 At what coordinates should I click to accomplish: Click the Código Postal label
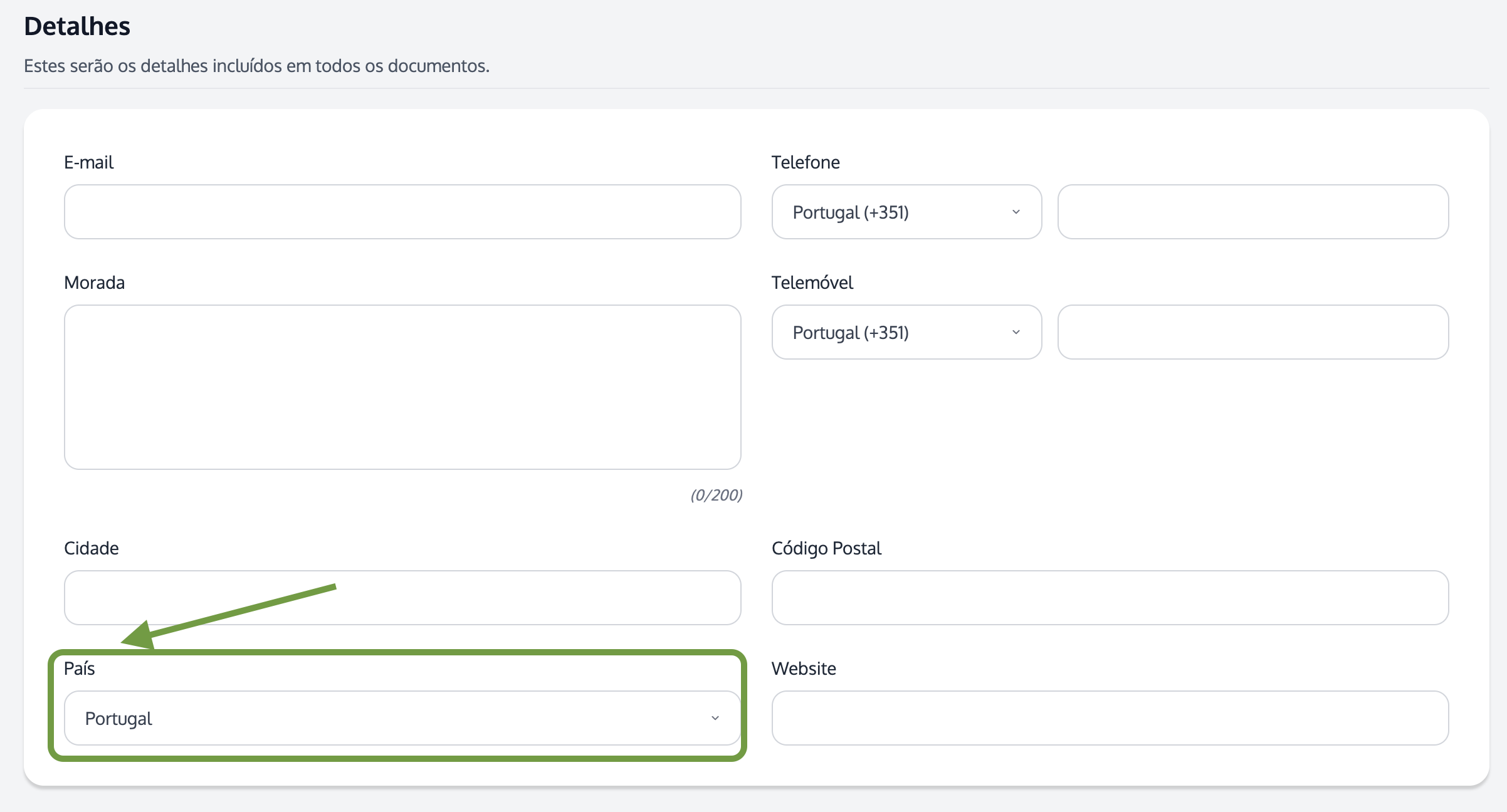tap(826, 548)
